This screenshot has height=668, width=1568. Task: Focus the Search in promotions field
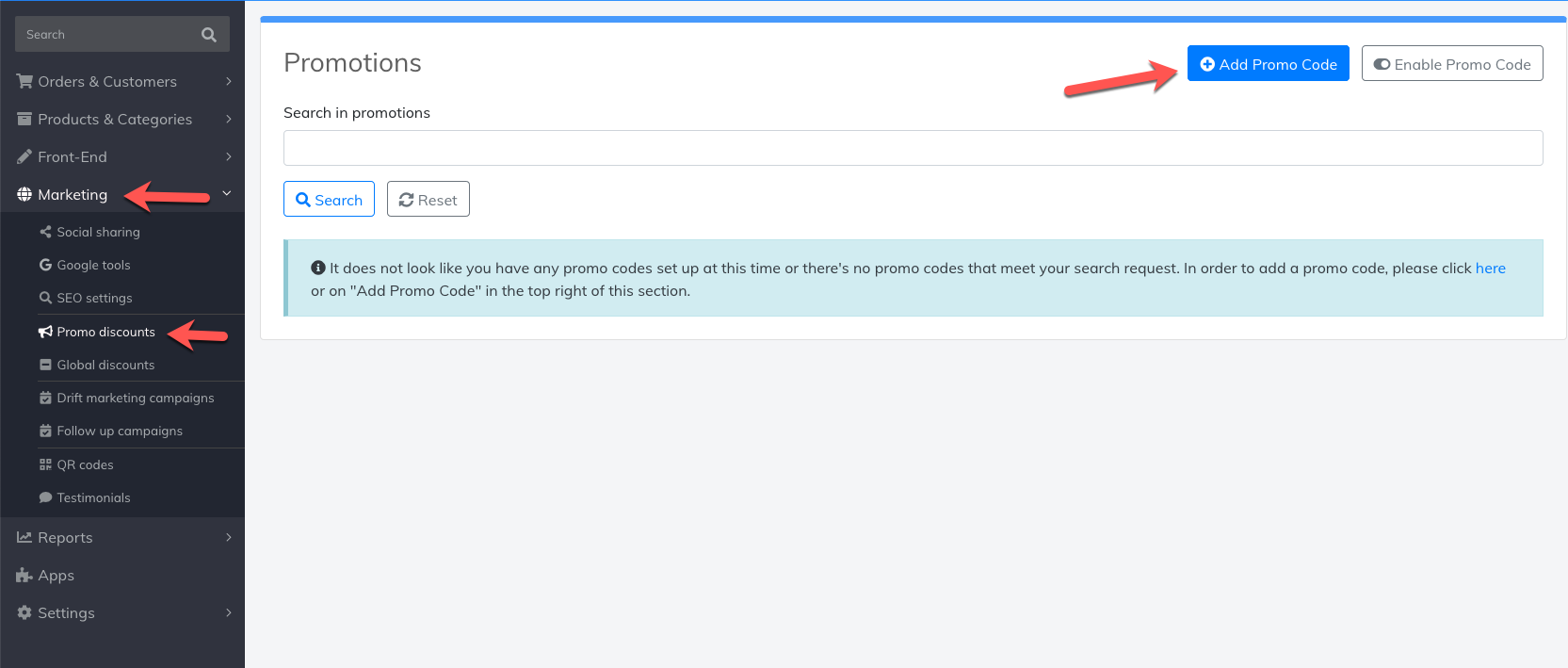tap(913, 148)
